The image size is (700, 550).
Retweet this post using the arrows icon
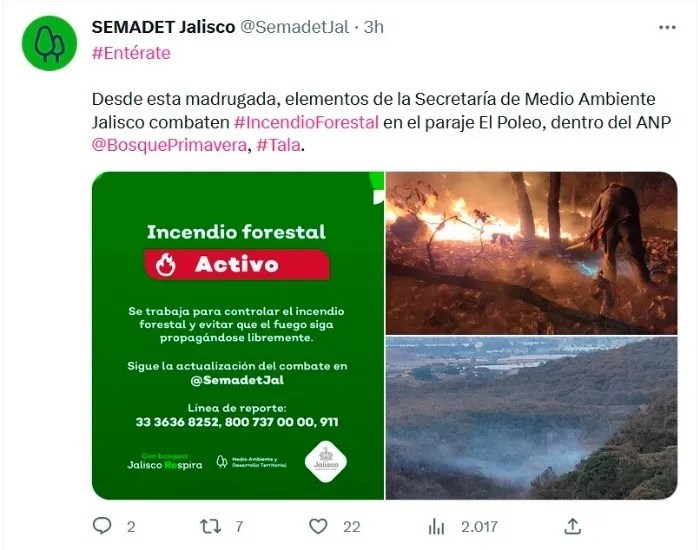point(210,526)
